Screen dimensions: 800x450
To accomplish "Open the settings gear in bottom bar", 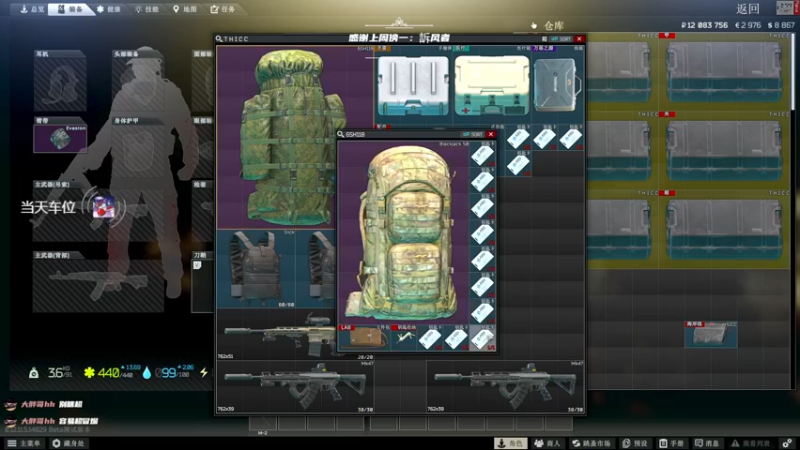I will click(787, 443).
